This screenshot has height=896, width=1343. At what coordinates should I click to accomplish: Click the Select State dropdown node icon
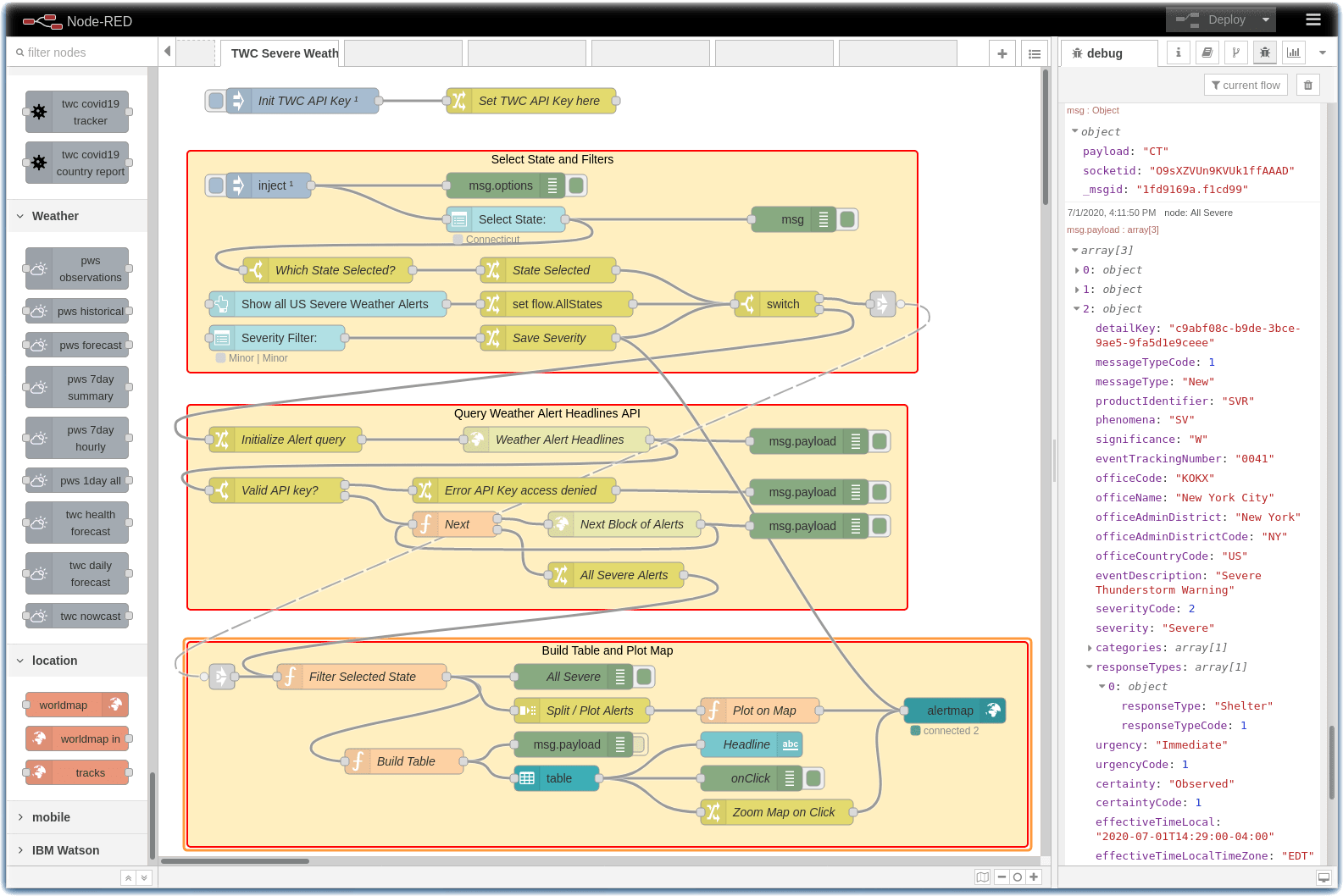click(x=459, y=219)
